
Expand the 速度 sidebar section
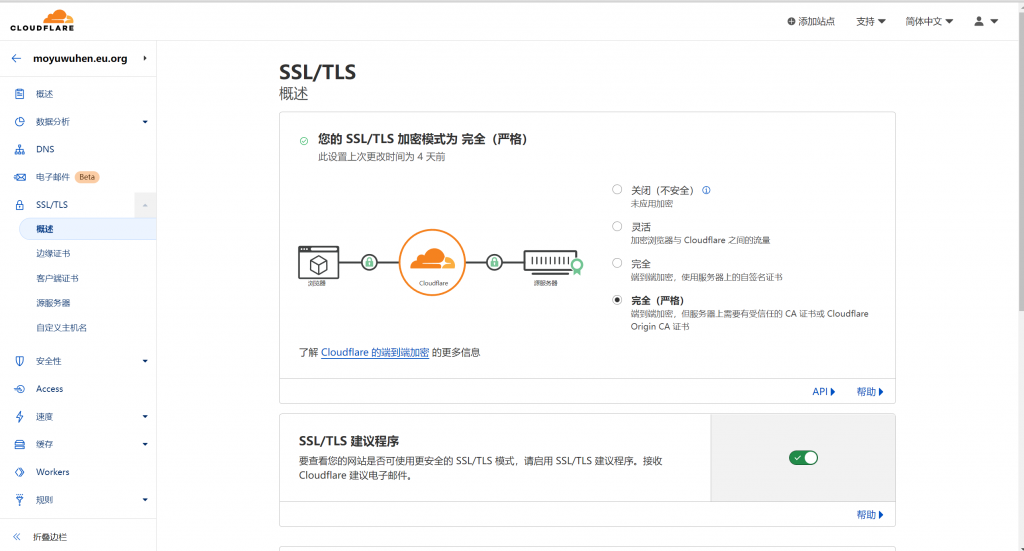click(x=145, y=417)
